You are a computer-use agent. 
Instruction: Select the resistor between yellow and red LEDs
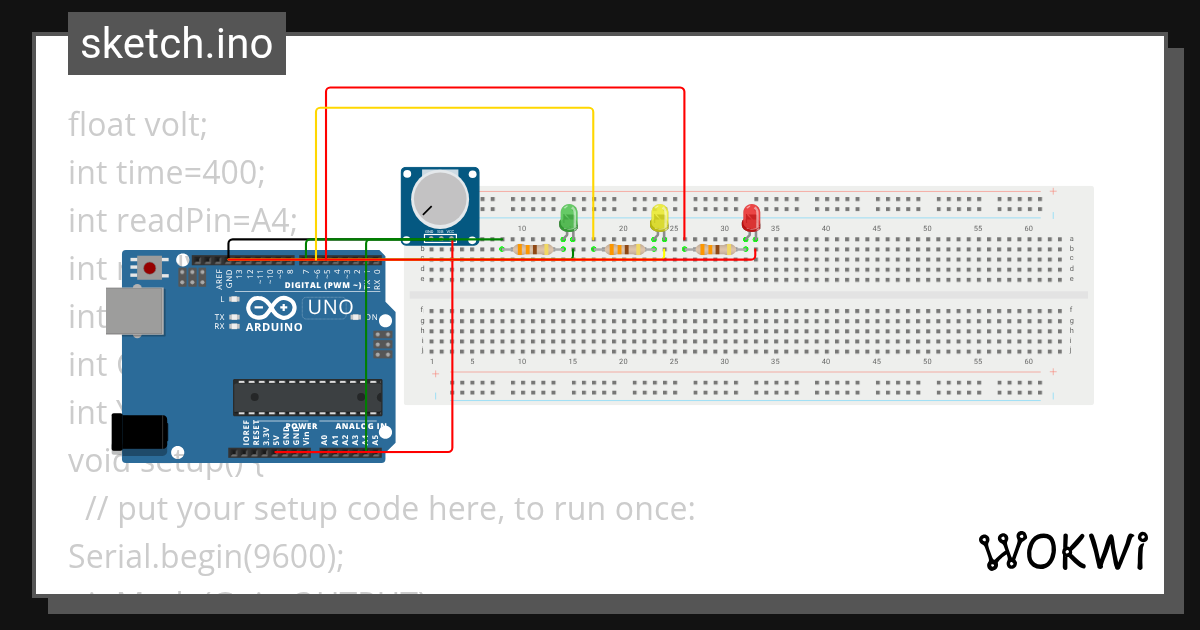(714, 249)
